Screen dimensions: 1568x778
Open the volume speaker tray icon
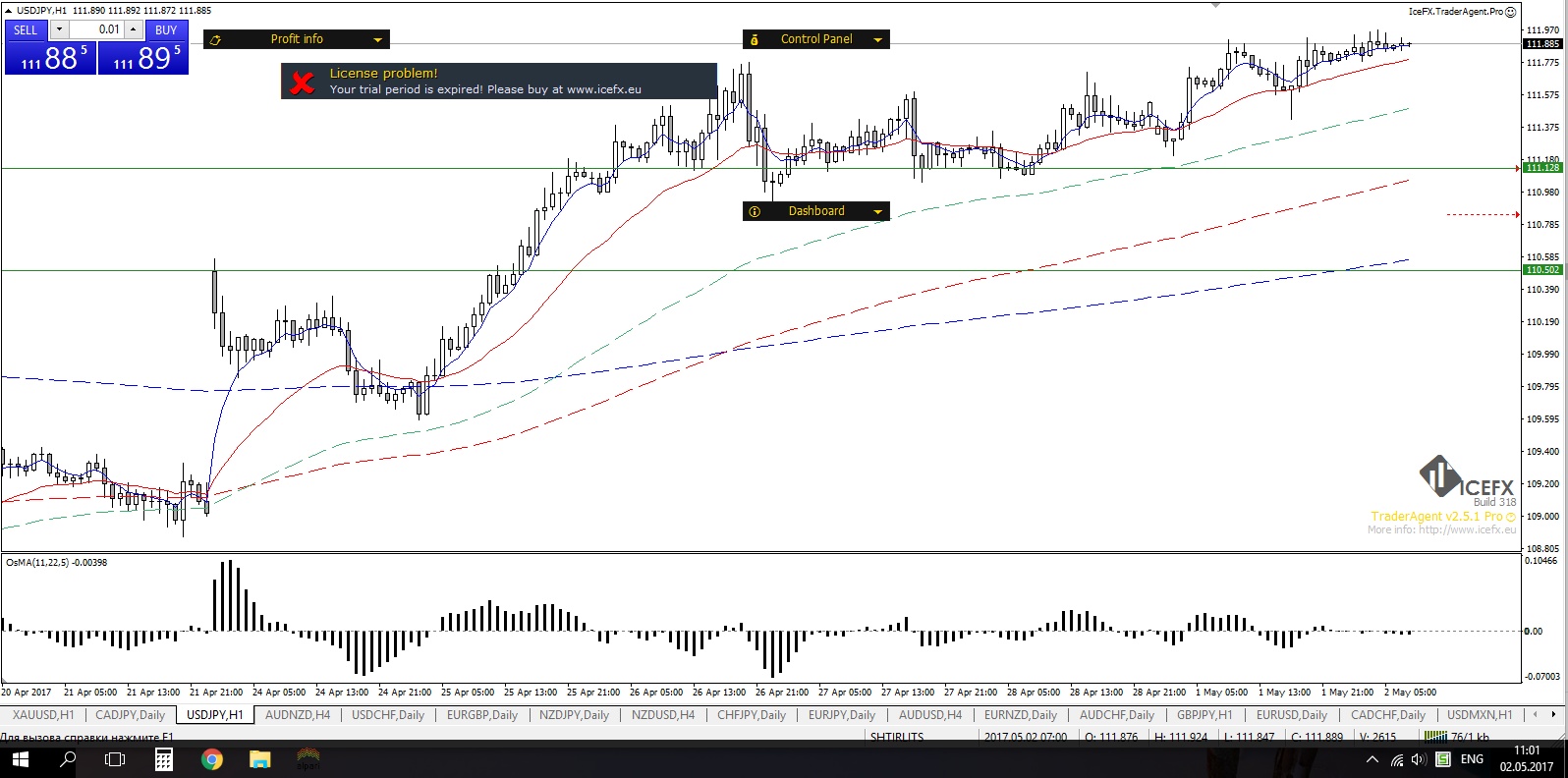click(1419, 759)
